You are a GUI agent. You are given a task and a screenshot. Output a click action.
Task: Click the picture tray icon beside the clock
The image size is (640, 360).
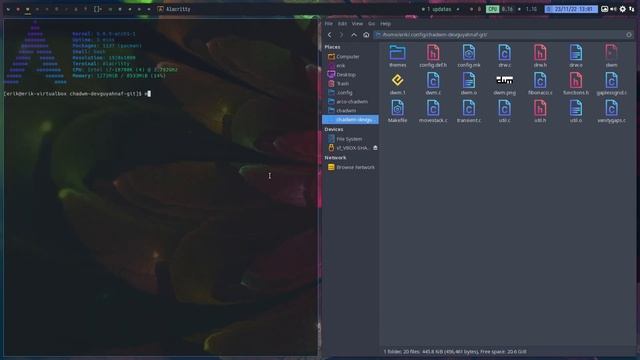[x=604, y=9]
